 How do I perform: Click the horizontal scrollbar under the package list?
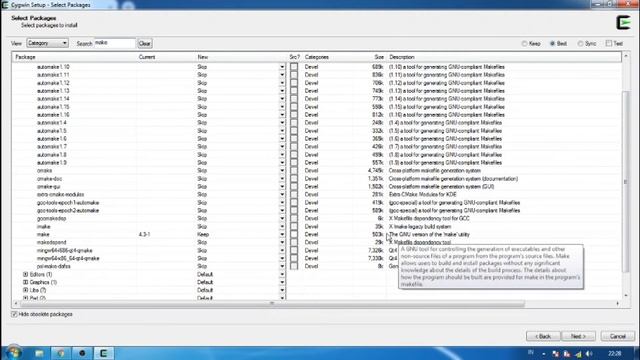click(271, 304)
